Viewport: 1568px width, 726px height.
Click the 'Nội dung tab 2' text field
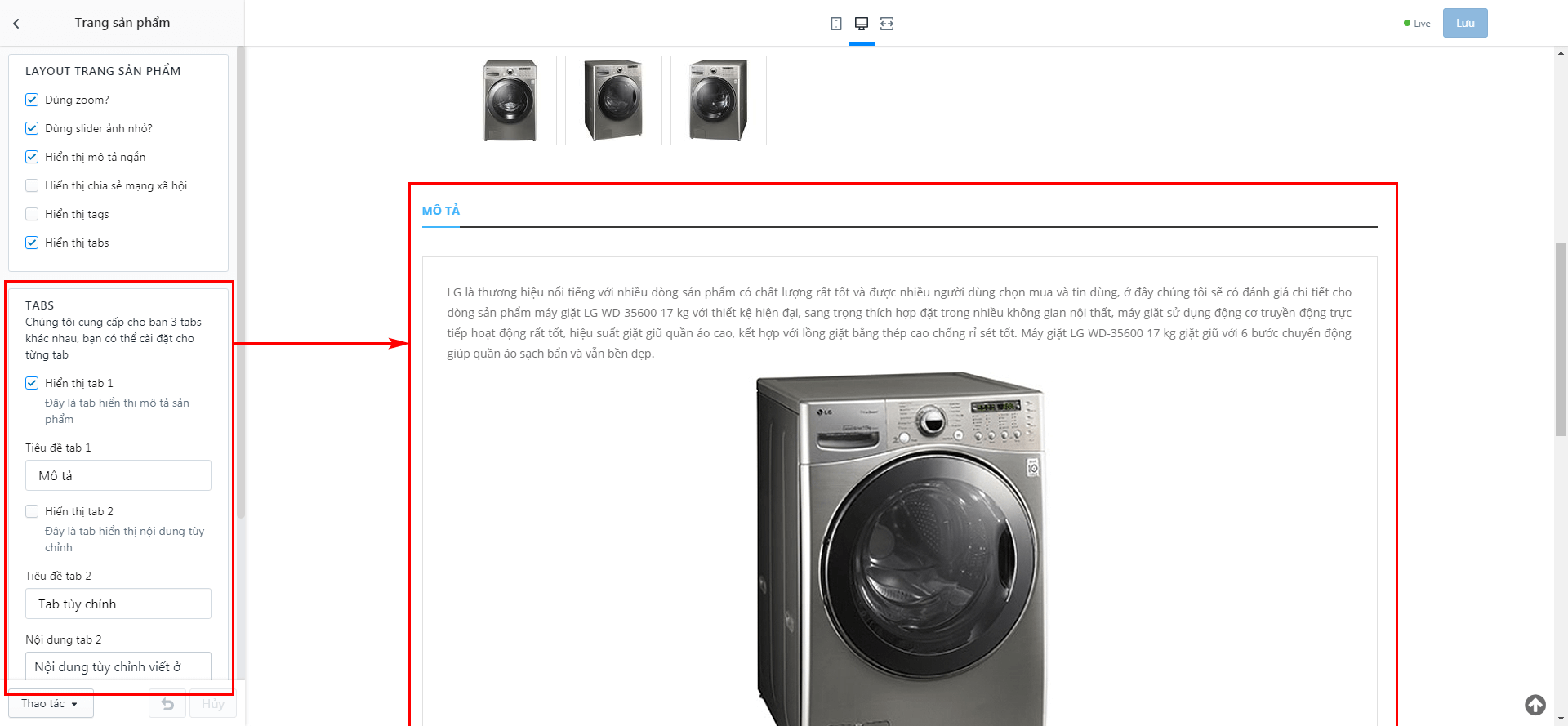[x=118, y=666]
